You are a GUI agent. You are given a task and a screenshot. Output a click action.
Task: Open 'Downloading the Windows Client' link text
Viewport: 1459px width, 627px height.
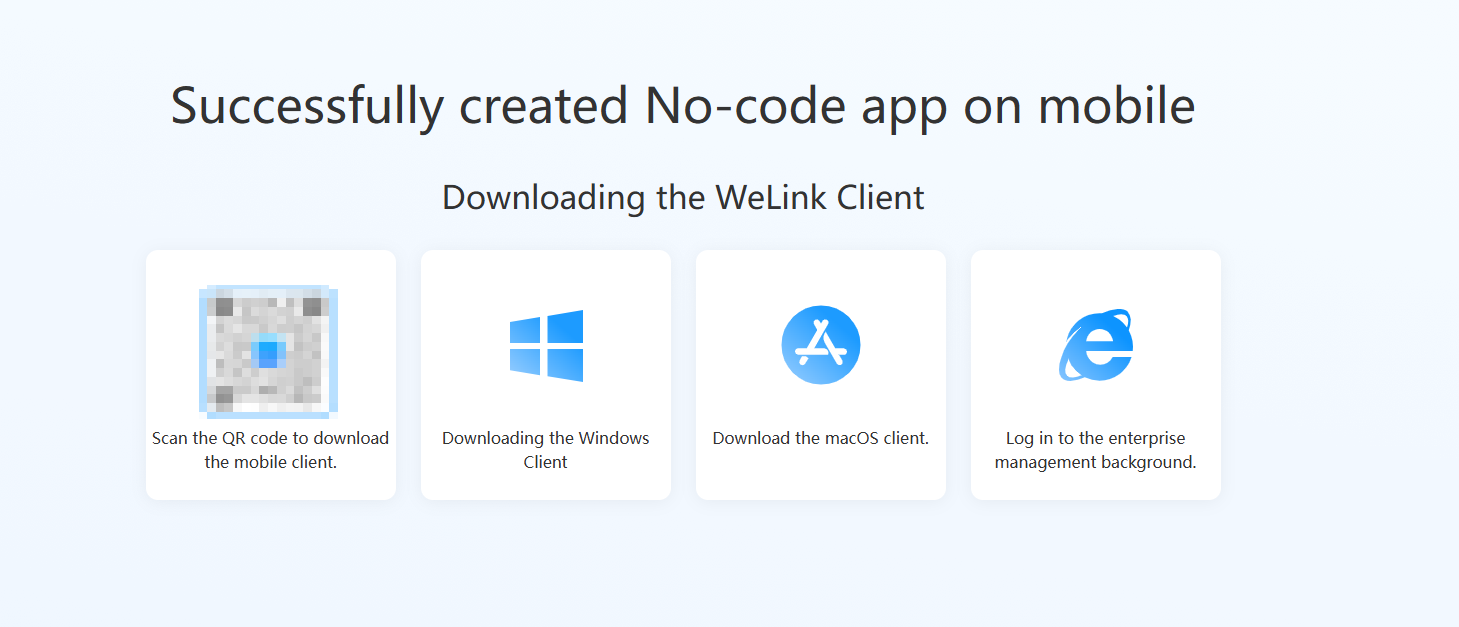[x=546, y=450]
